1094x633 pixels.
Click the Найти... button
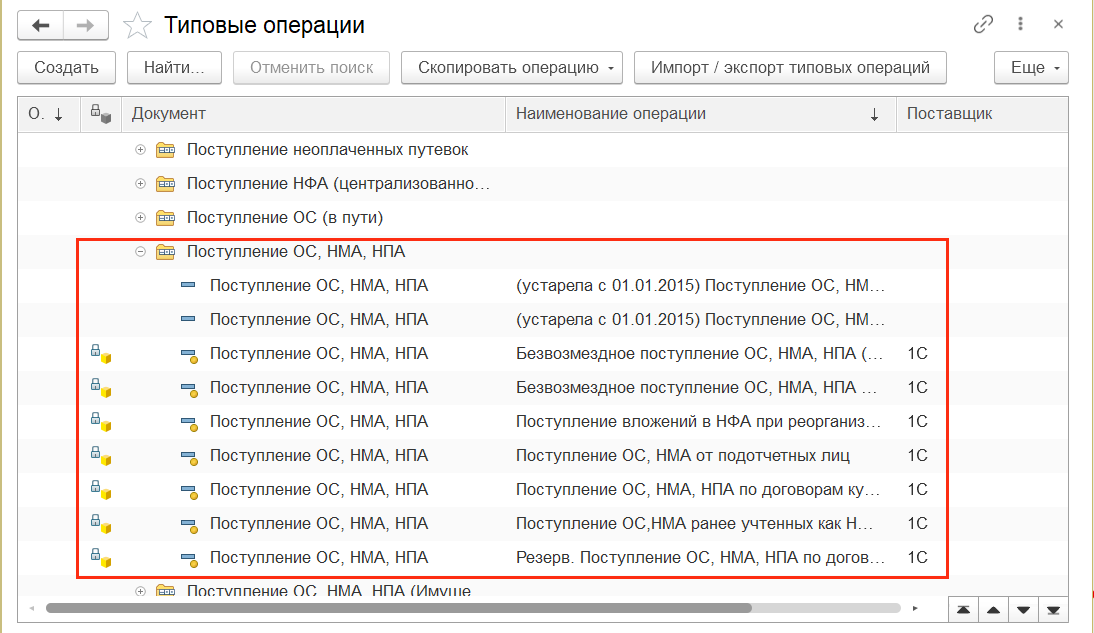[x=174, y=68]
